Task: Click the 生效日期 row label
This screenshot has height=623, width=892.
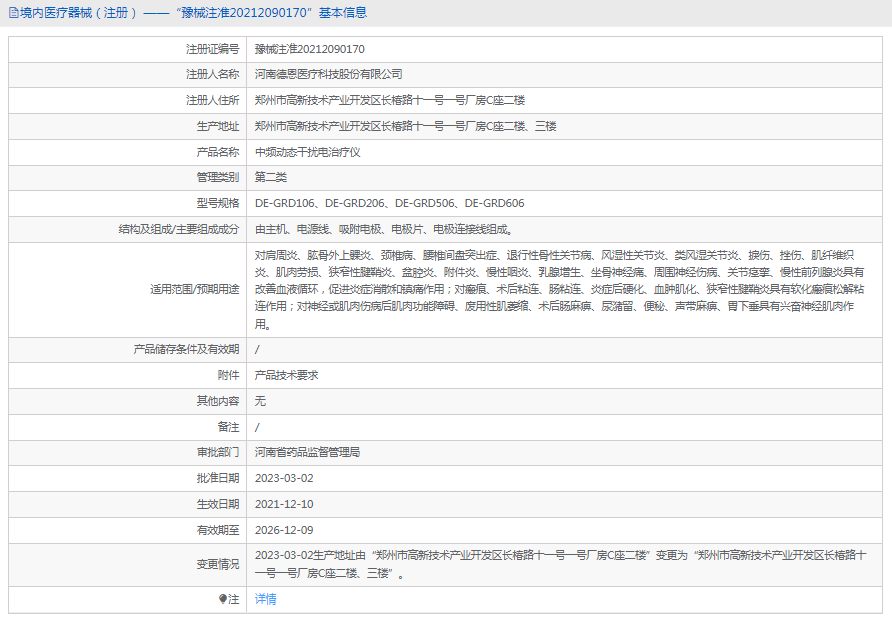Action: tap(217, 504)
